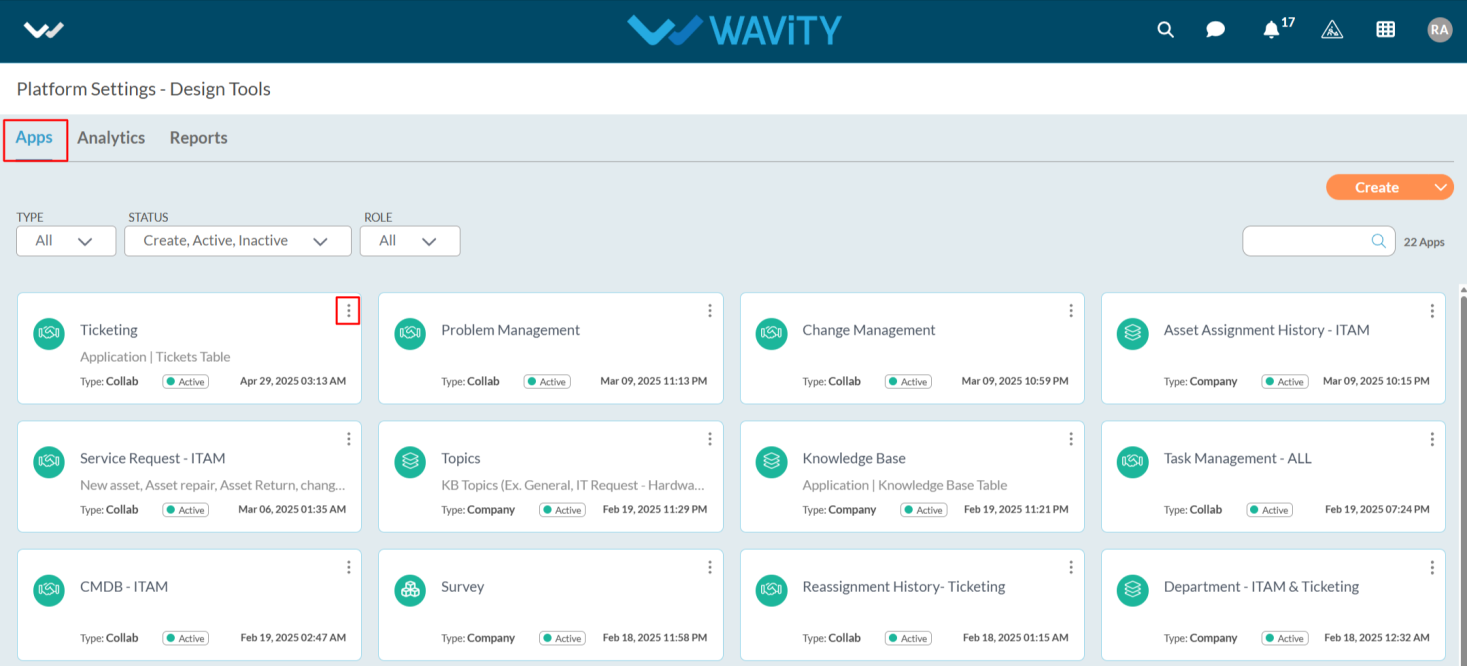
Task: Click the Survey cubes app icon
Action: coord(410,590)
